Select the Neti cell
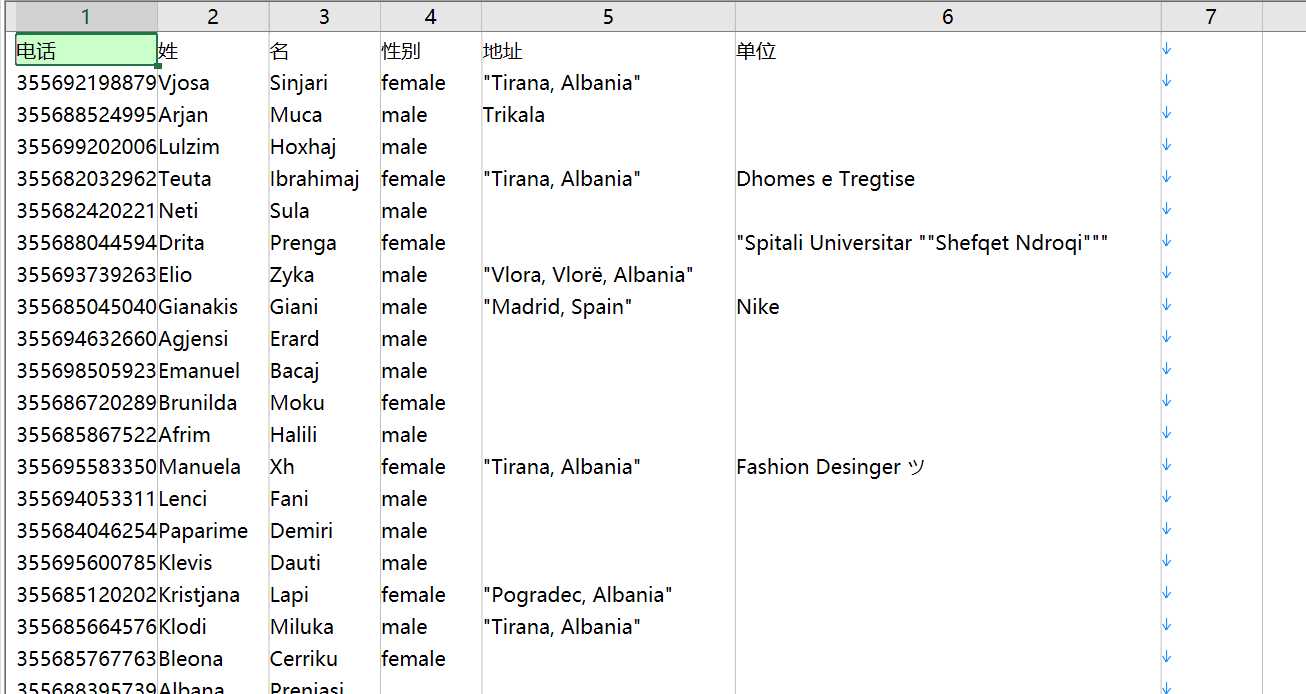This screenshot has height=694, width=1306. point(213,211)
